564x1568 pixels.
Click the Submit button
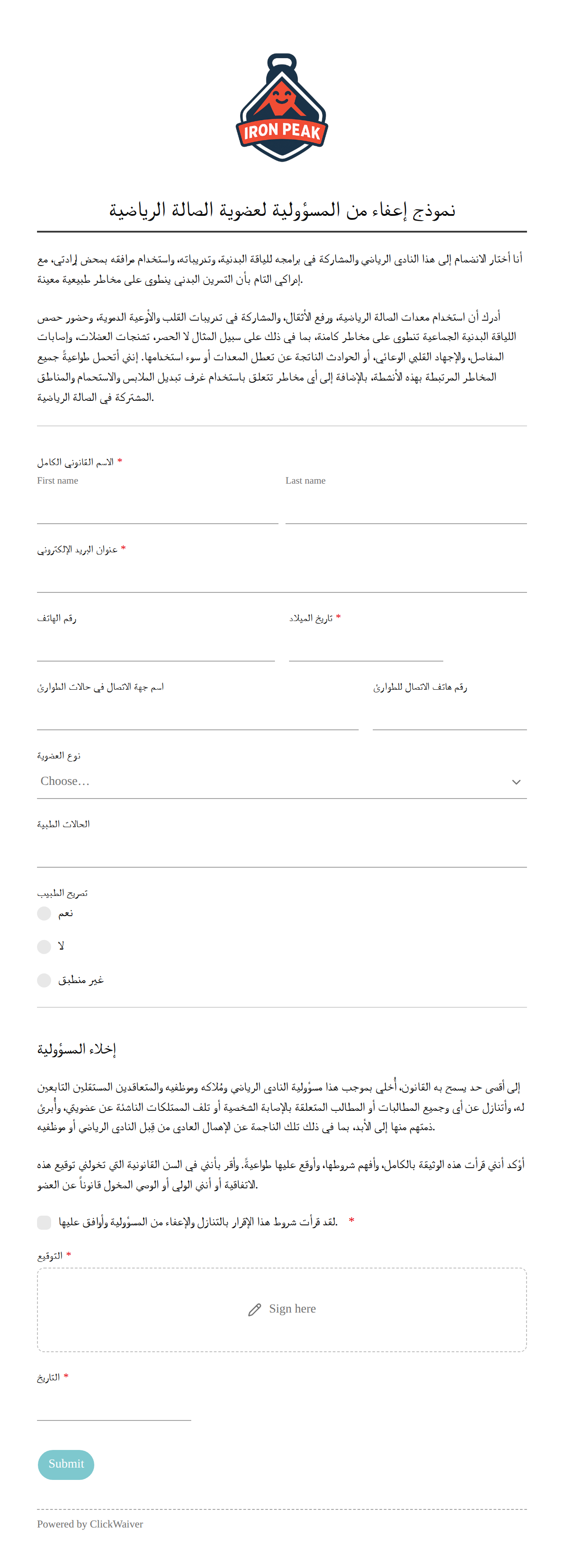(x=66, y=1464)
